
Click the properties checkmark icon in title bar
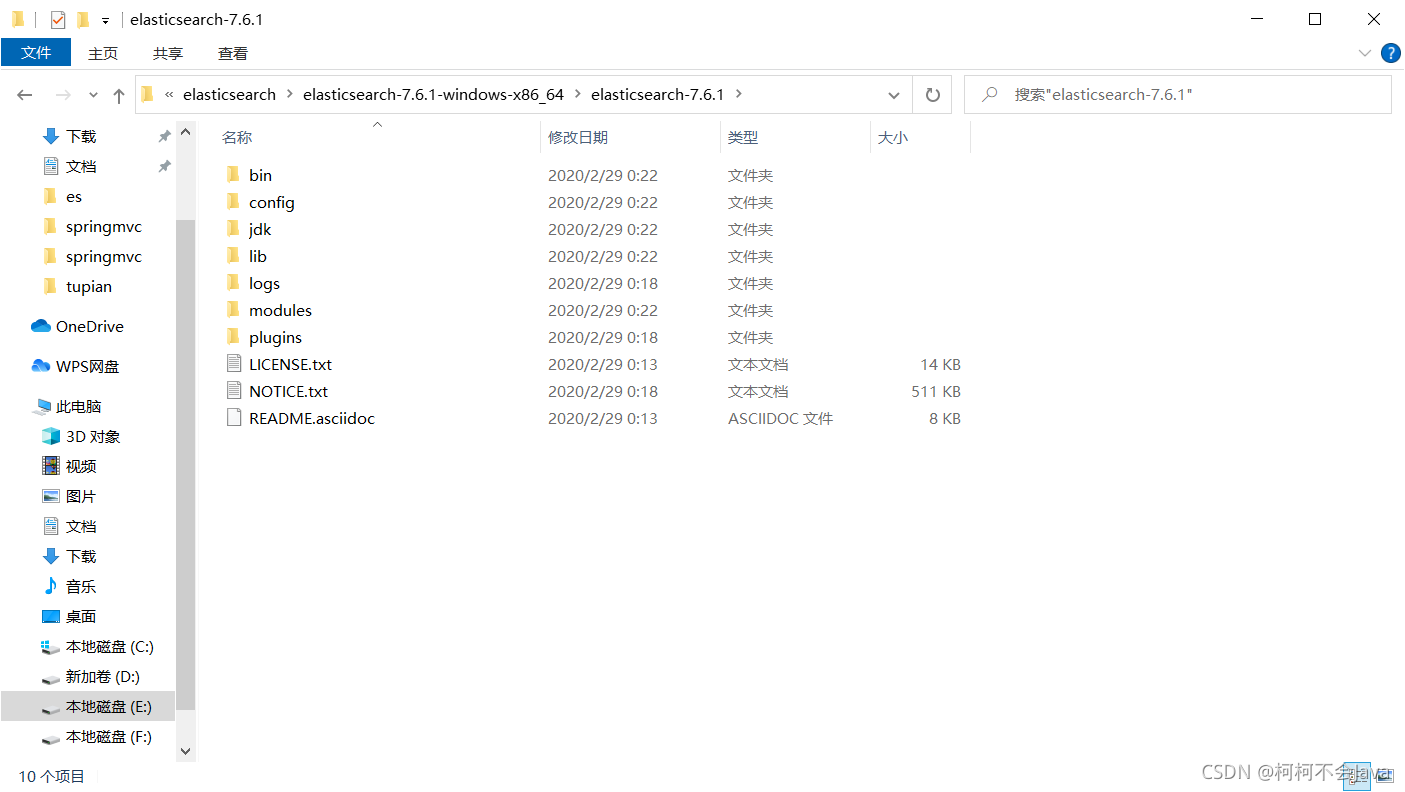click(58, 19)
